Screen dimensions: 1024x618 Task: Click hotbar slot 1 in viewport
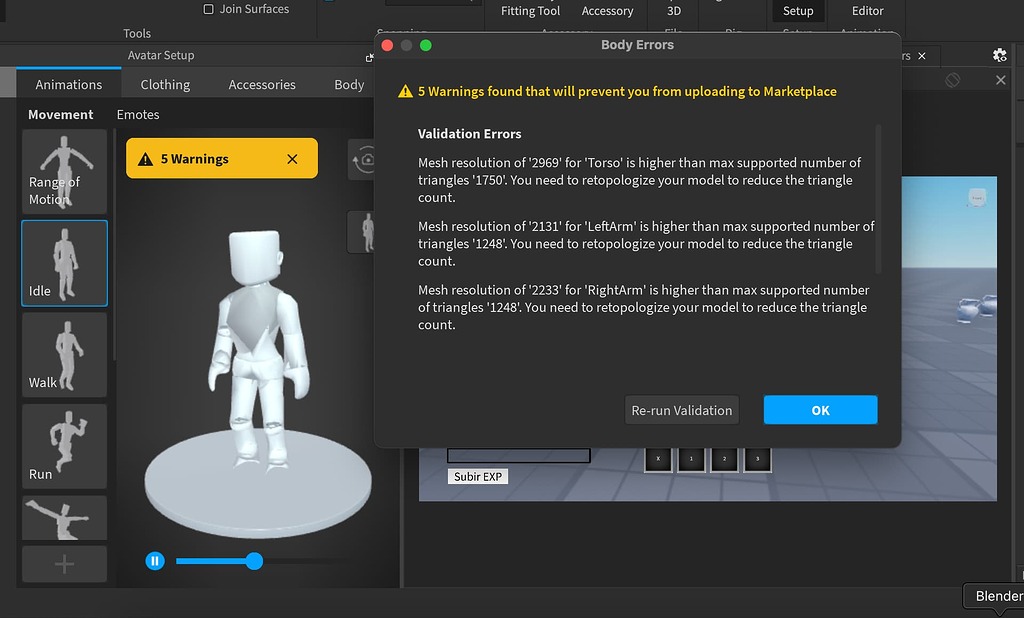(691, 459)
